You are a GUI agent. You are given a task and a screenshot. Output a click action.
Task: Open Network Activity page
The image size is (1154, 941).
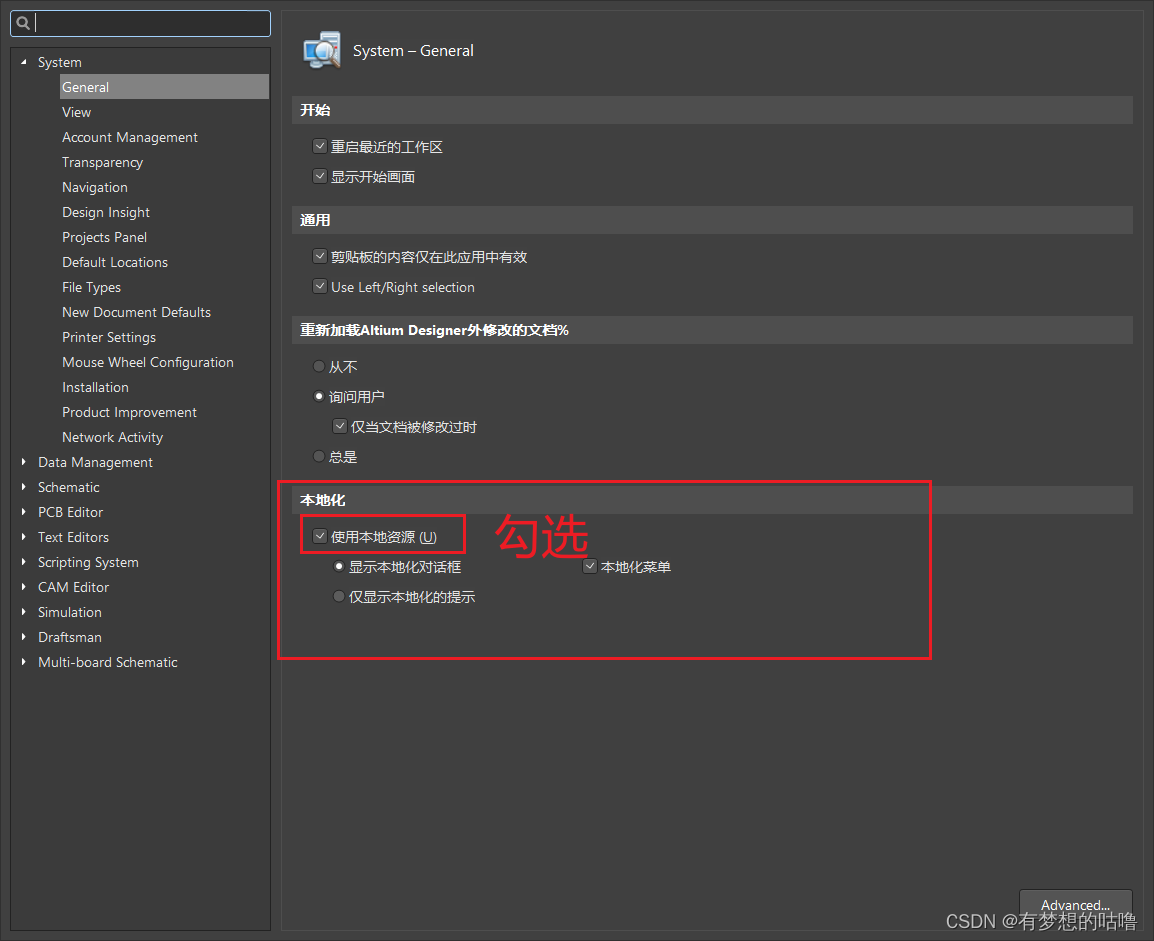click(x=113, y=437)
